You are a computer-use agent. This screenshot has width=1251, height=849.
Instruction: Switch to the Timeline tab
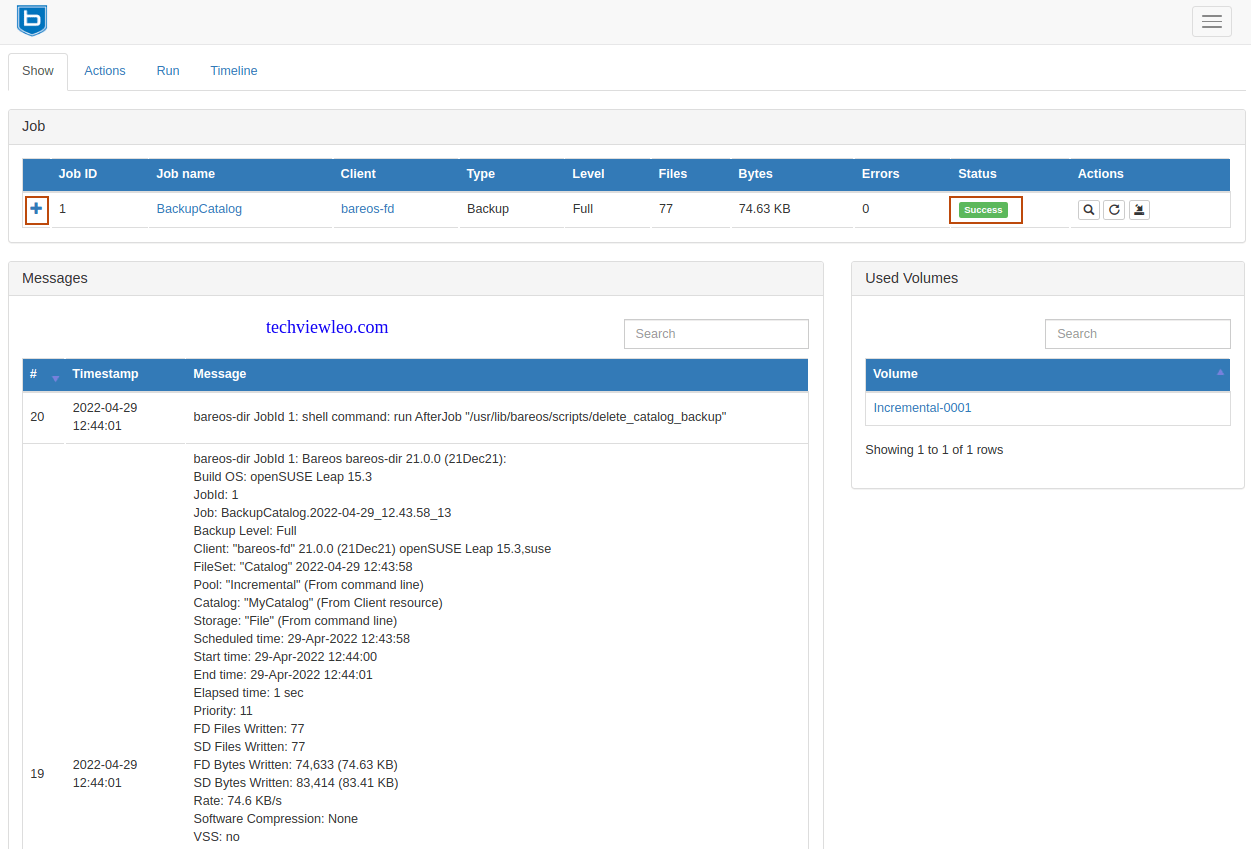click(x=234, y=71)
